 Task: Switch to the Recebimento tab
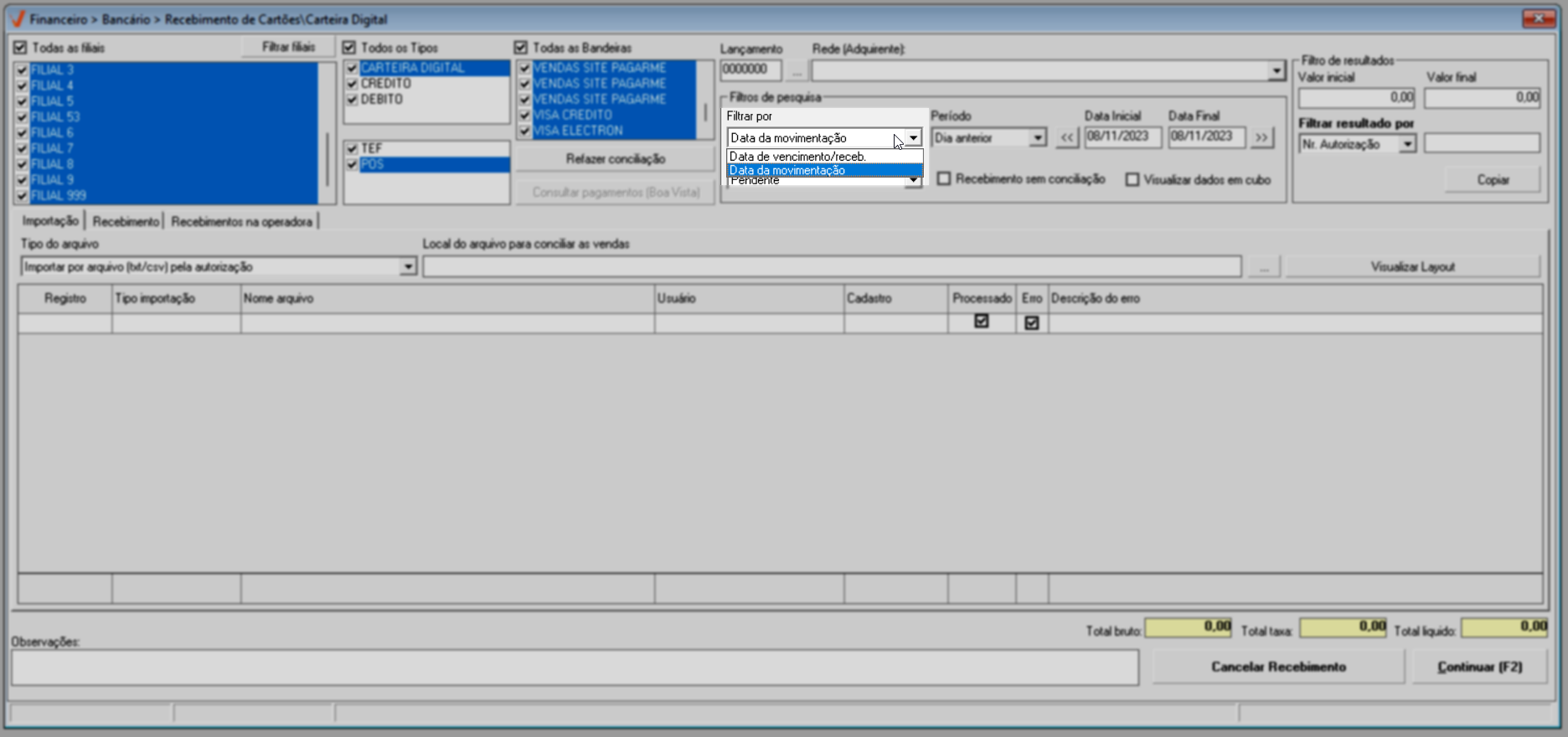click(126, 222)
